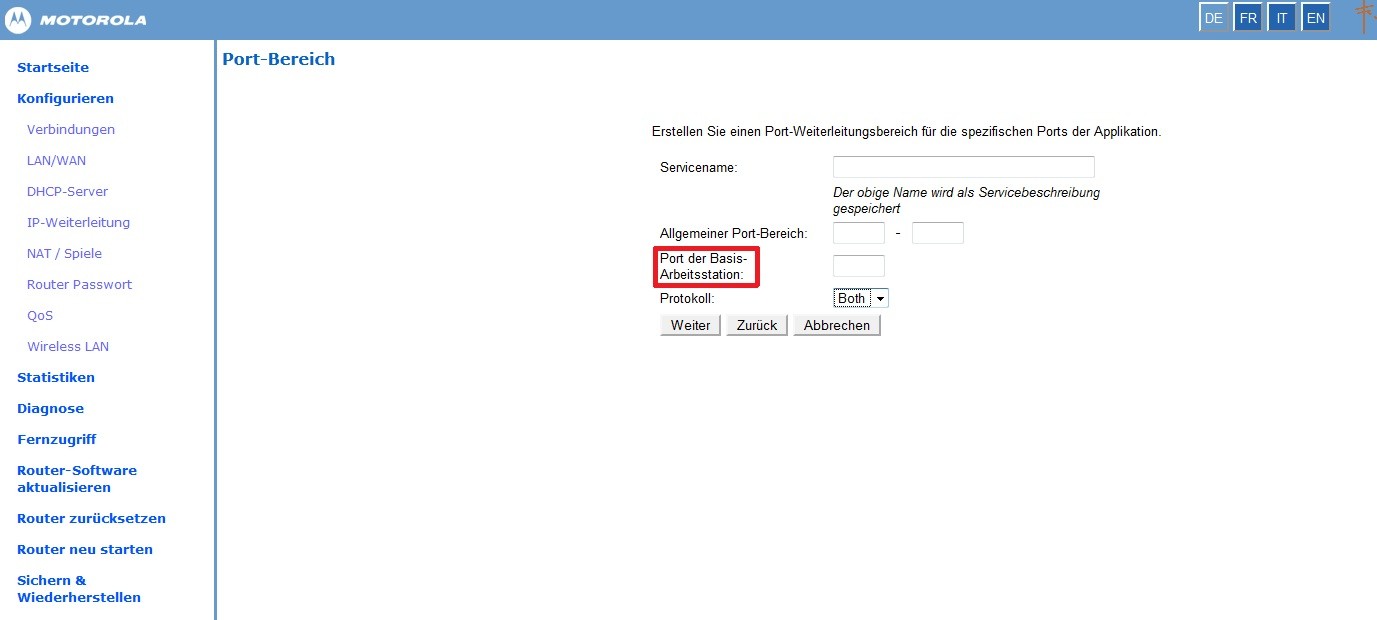Image resolution: width=1377 pixels, height=620 pixels.
Task: Click the port range start field
Action: 858,233
